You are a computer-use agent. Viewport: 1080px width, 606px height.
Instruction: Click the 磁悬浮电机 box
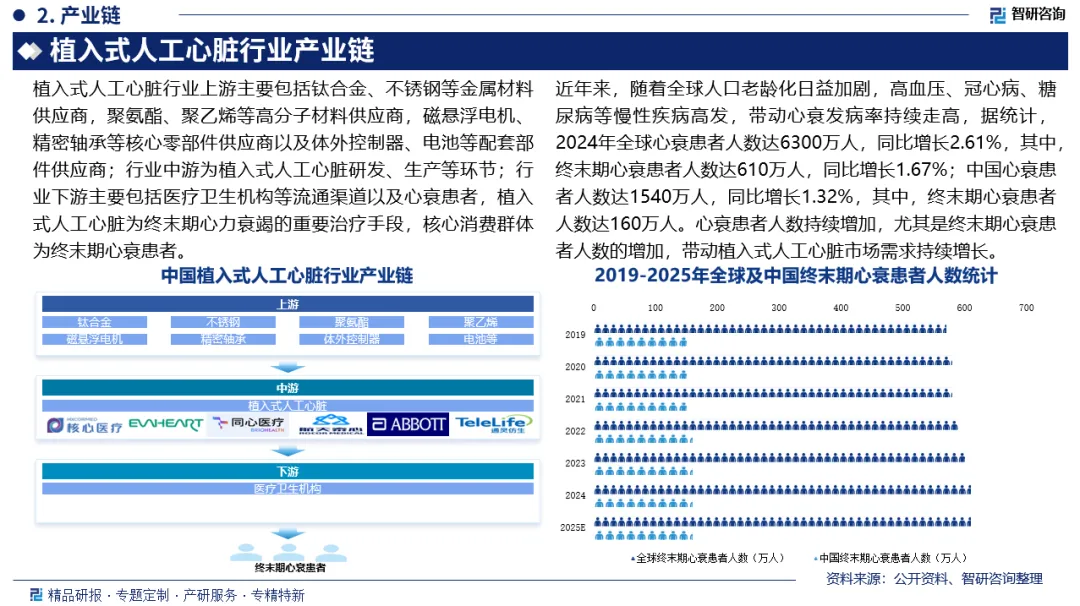(94, 339)
